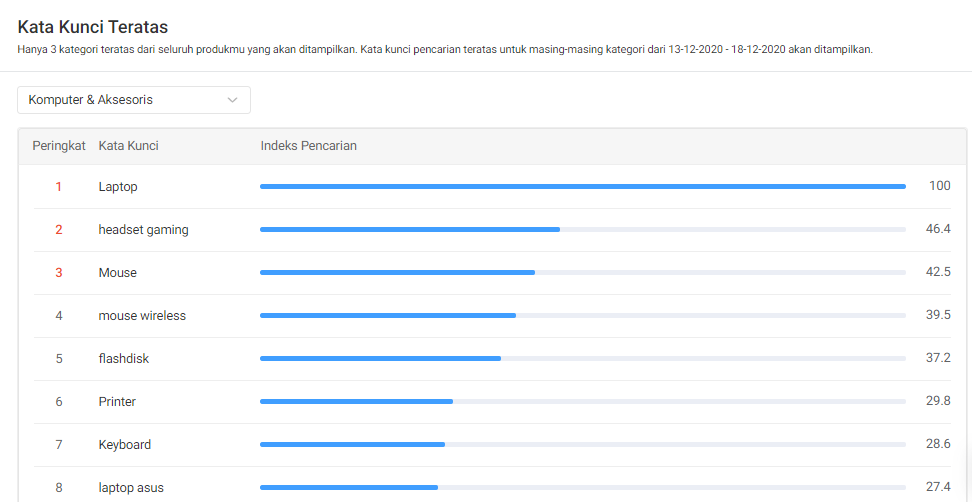This screenshot has height=502, width=972.
Task: Select the laptop asus keyword
Action: [131, 488]
